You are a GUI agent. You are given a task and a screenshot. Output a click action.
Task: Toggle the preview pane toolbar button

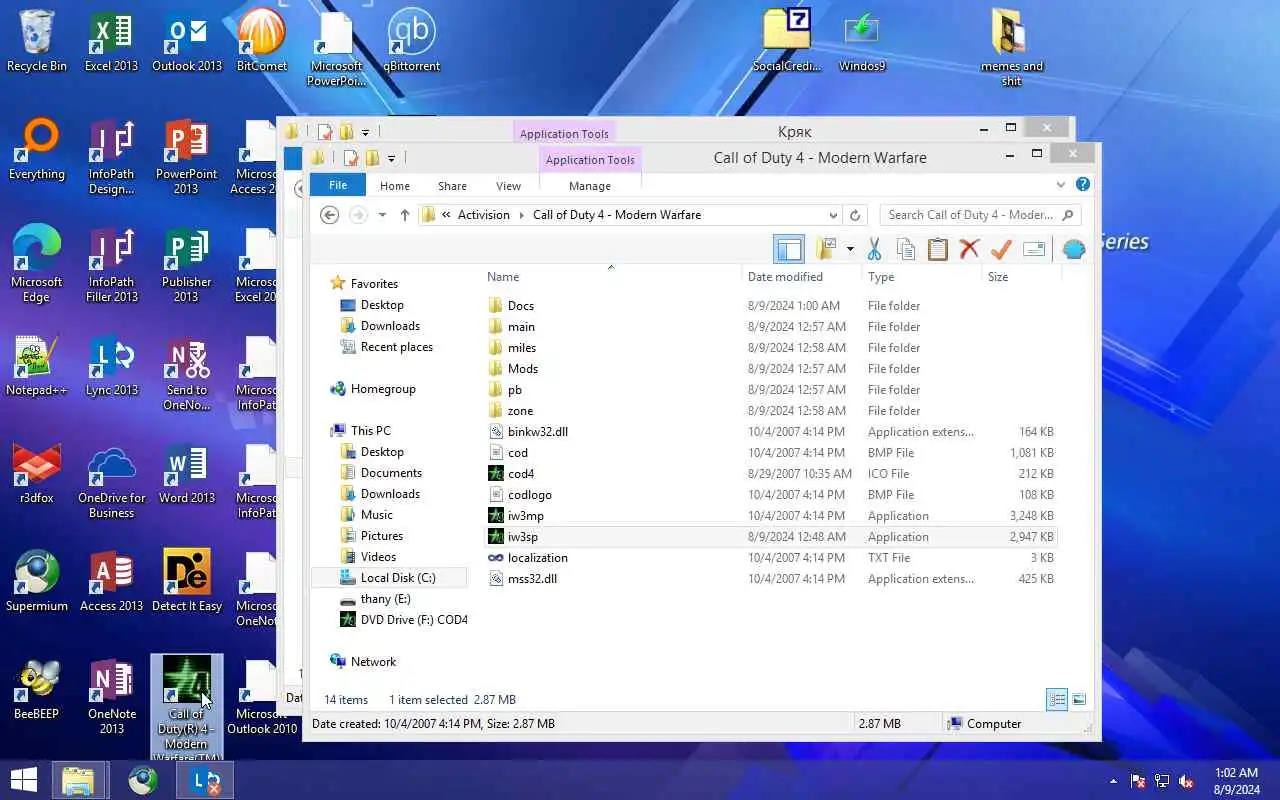789,249
